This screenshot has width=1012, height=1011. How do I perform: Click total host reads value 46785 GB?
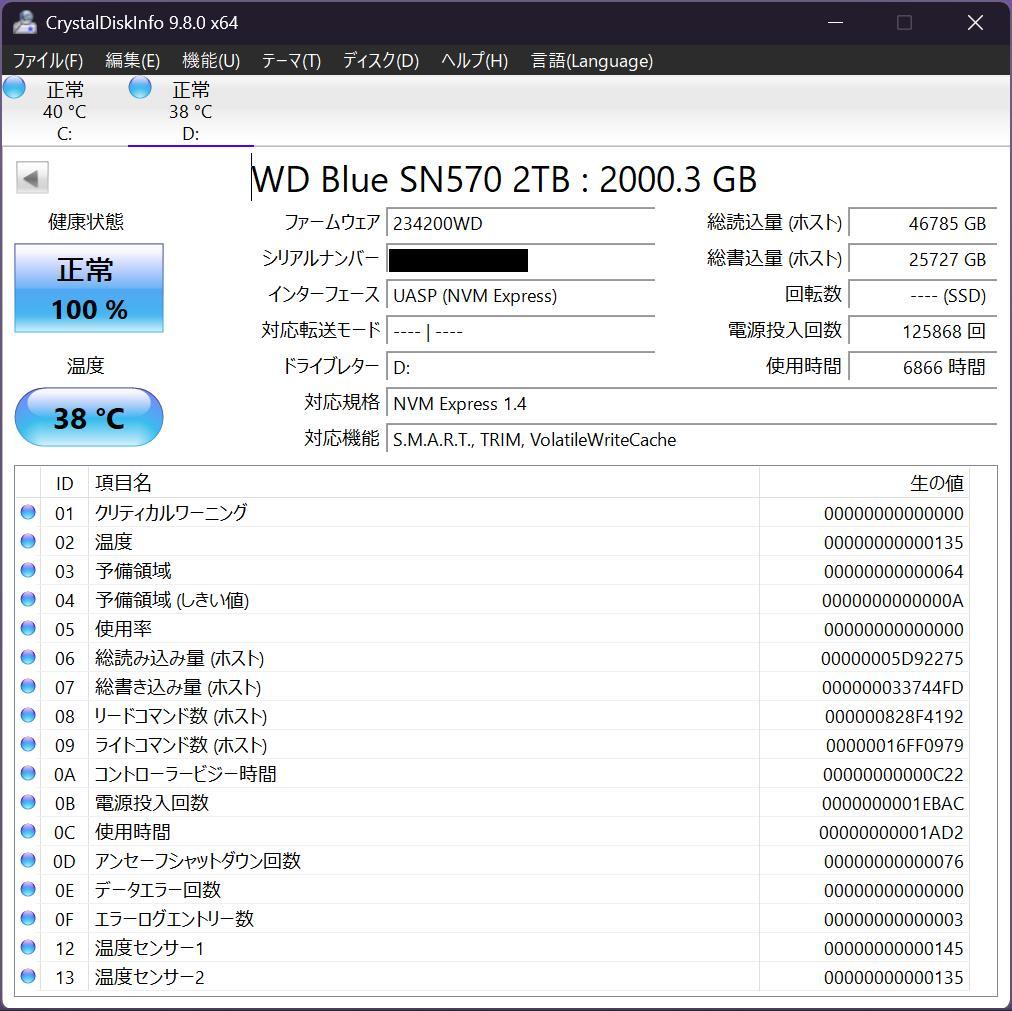(922, 223)
